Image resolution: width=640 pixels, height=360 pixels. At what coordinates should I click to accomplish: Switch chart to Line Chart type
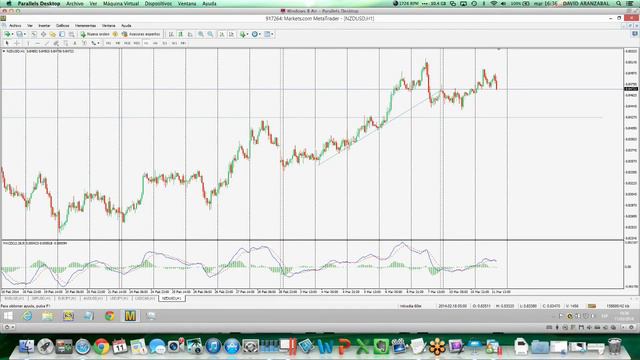(190, 34)
